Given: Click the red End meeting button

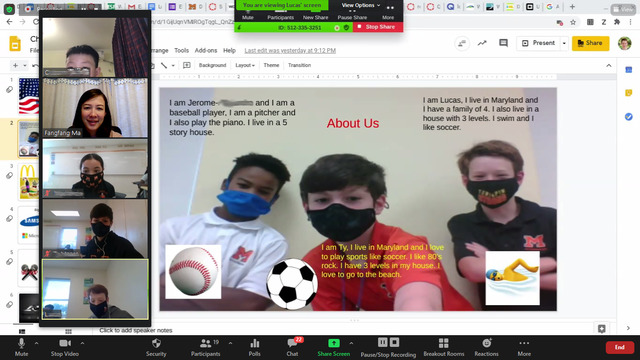Looking at the screenshot, I should click(620, 347).
